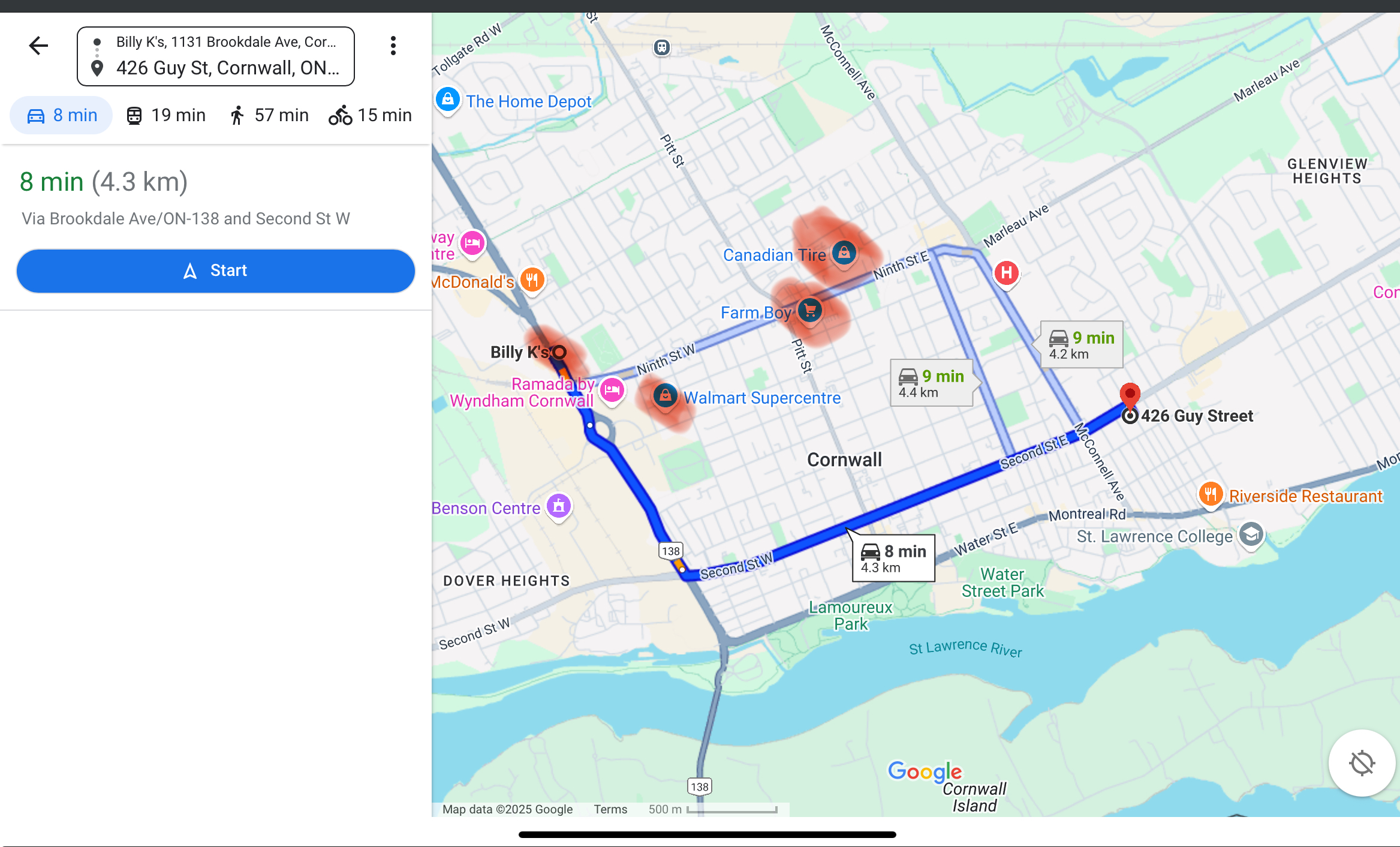Click the Via Brookdale Ave/ON-138 route summary

coord(186,218)
